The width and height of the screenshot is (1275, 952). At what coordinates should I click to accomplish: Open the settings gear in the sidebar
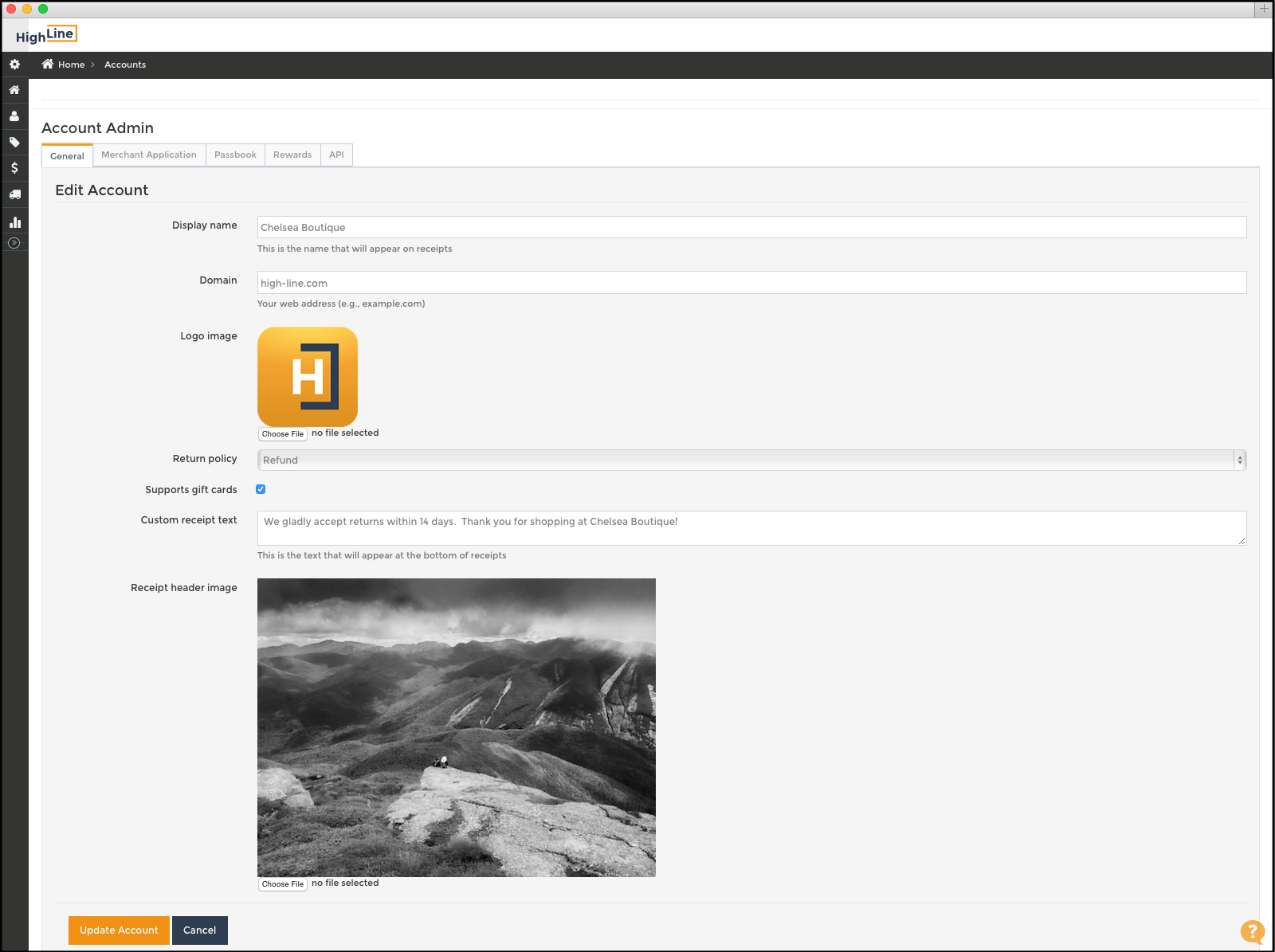click(x=14, y=65)
